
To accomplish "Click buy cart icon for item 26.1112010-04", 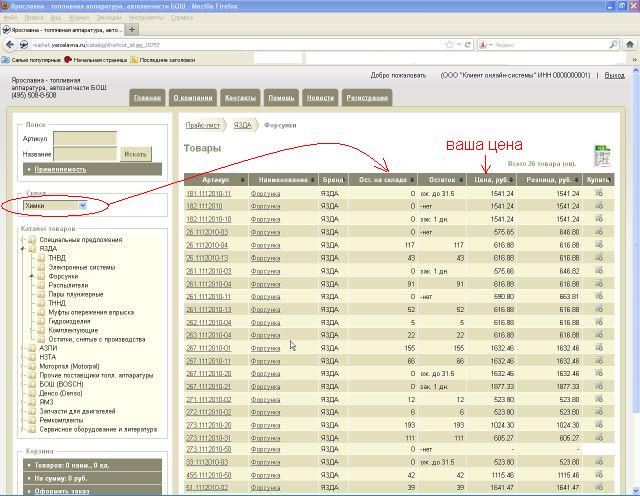I will (599, 244).
